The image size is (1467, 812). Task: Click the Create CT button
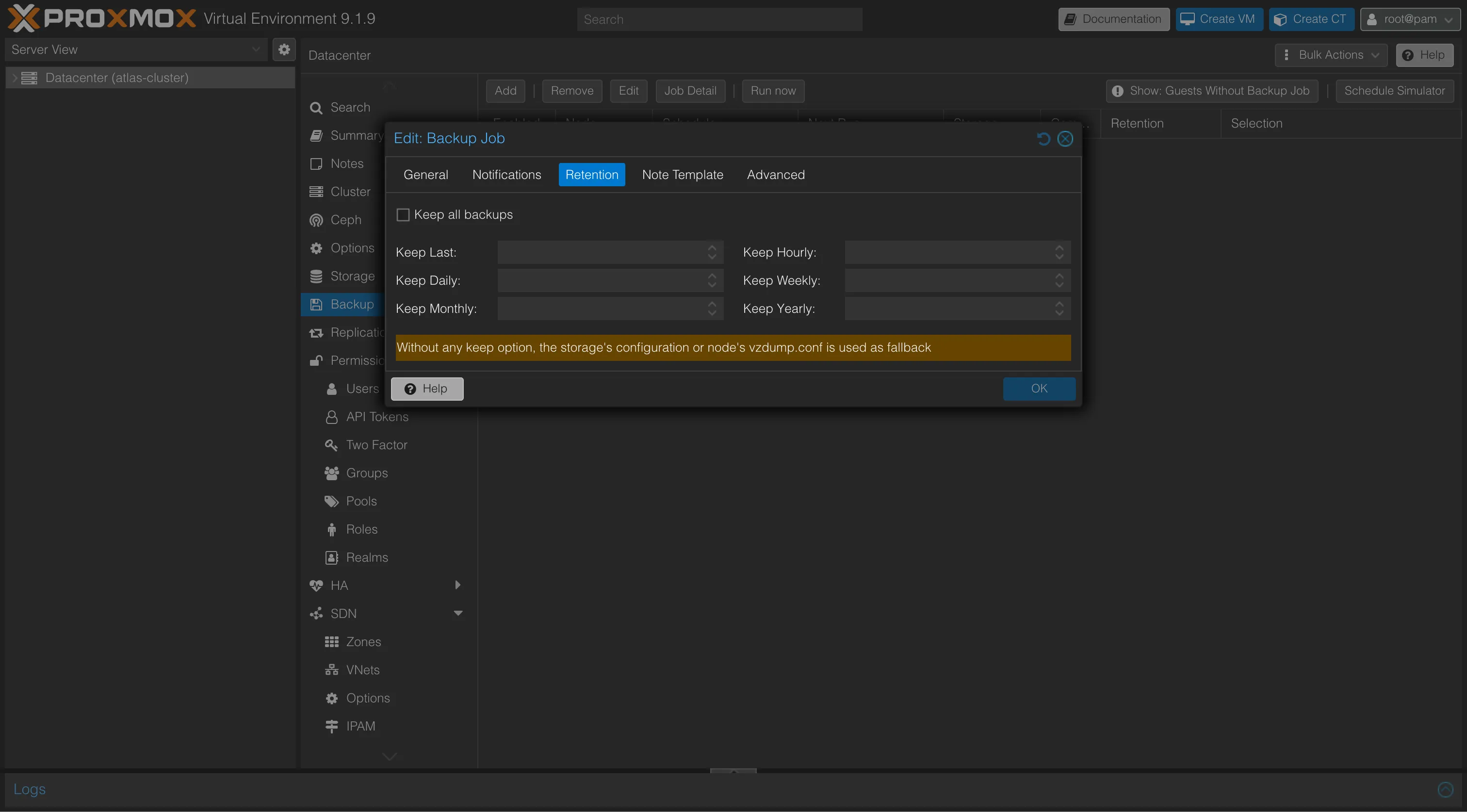point(1311,19)
